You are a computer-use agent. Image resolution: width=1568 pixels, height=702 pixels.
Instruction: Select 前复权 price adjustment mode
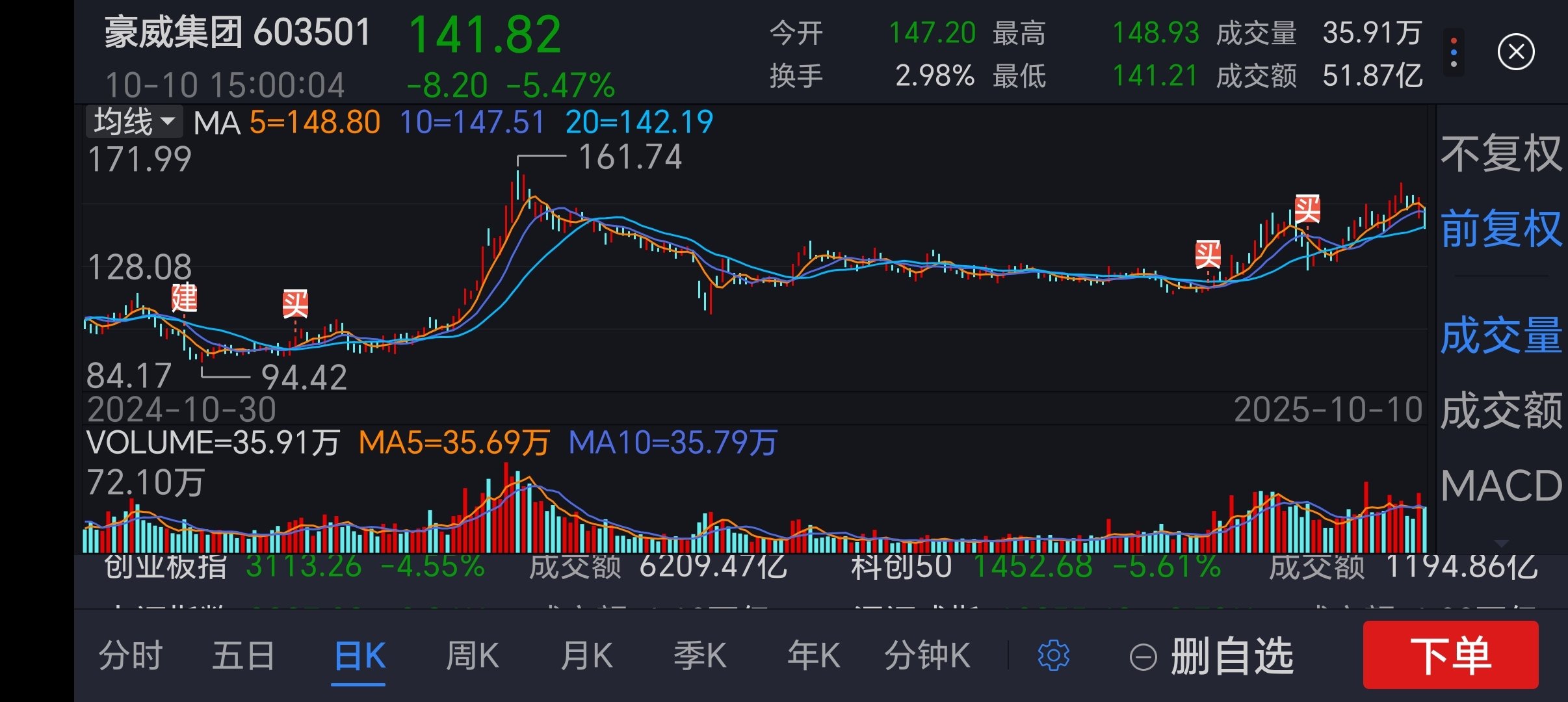coord(1500,229)
